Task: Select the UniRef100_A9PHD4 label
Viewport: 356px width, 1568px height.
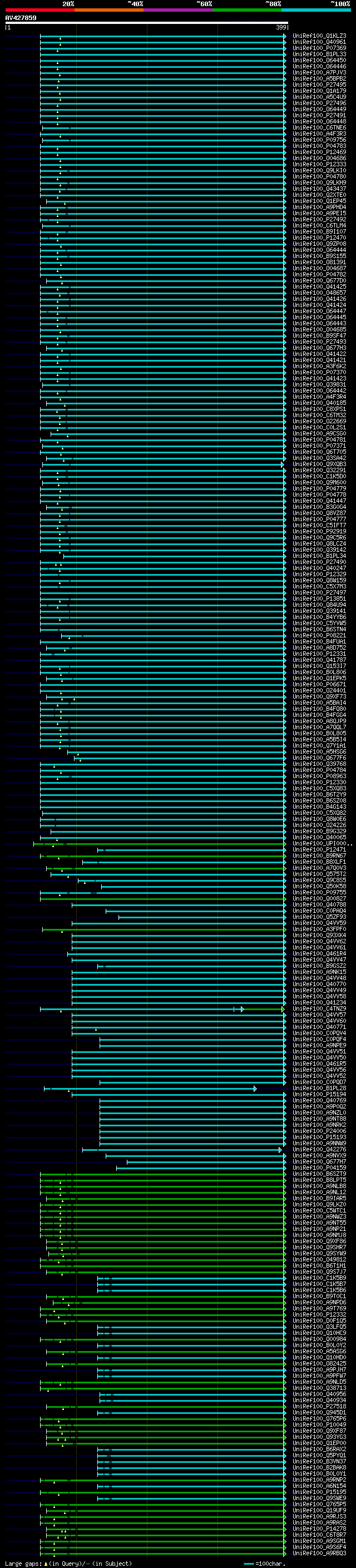Action: [319, 207]
